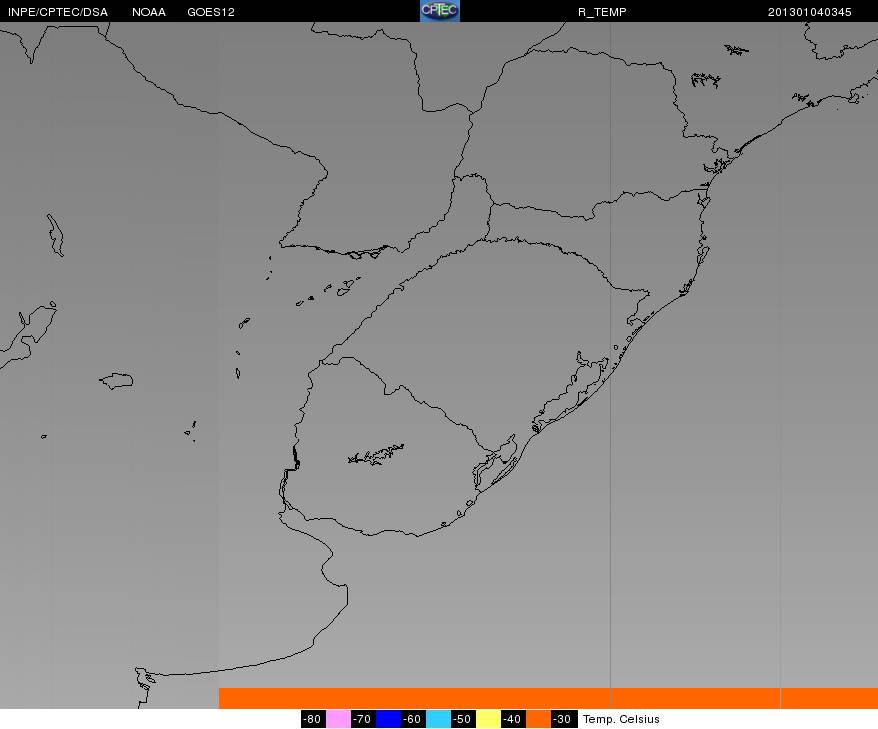878x729 pixels.
Task: Click the Temp. Celsius legend label
Action: point(621,719)
